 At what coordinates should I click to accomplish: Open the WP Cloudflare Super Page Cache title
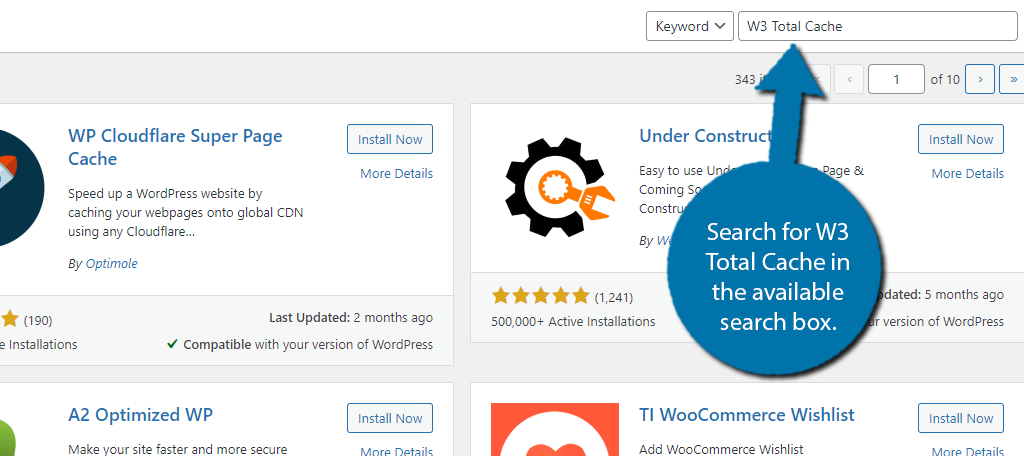[175, 148]
